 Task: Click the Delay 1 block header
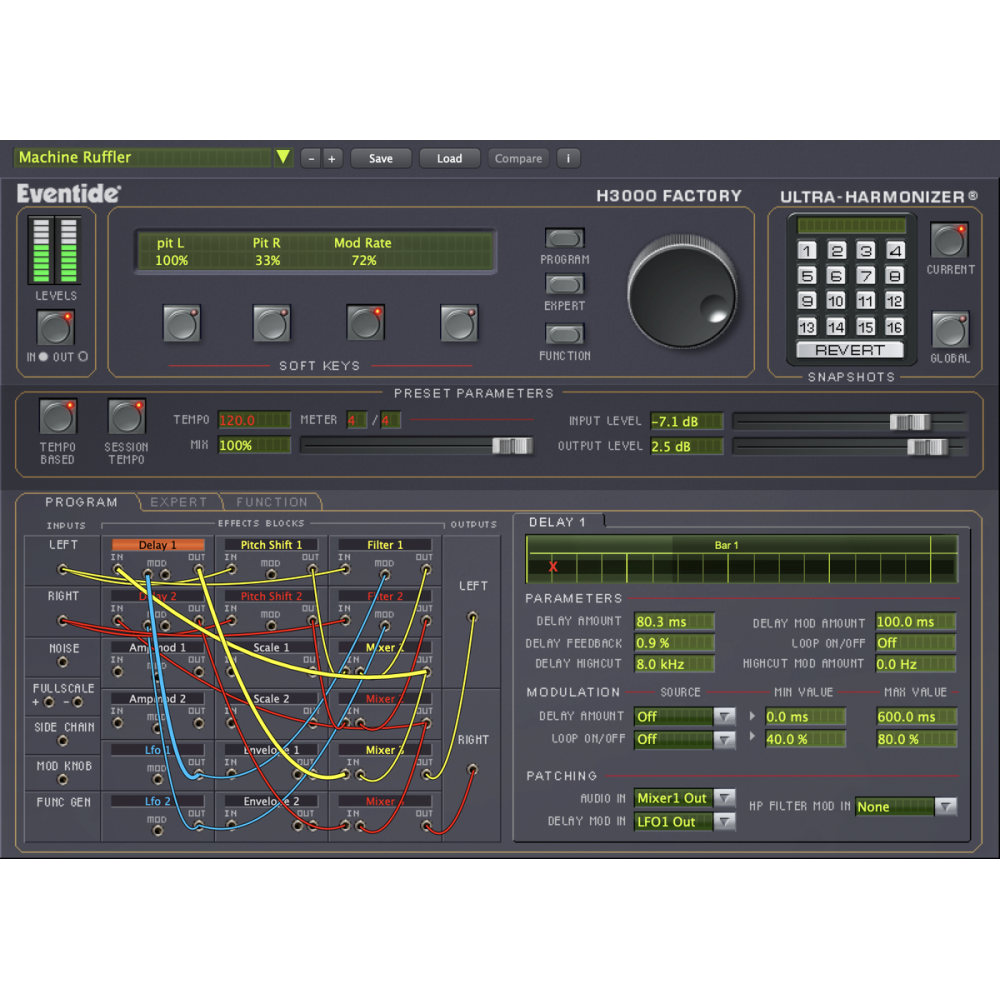(157, 544)
